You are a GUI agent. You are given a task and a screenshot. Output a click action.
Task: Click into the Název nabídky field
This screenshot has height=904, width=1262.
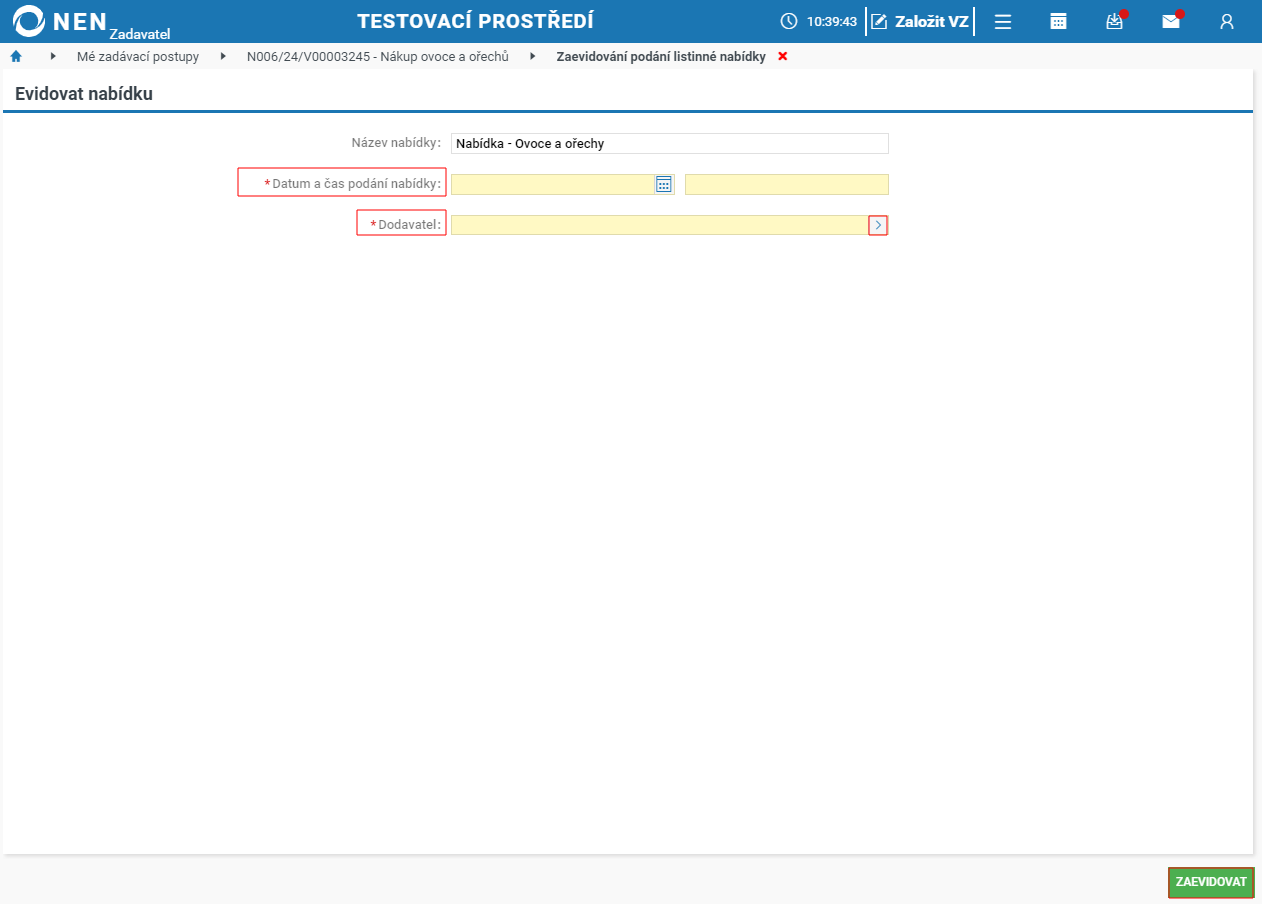669,143
